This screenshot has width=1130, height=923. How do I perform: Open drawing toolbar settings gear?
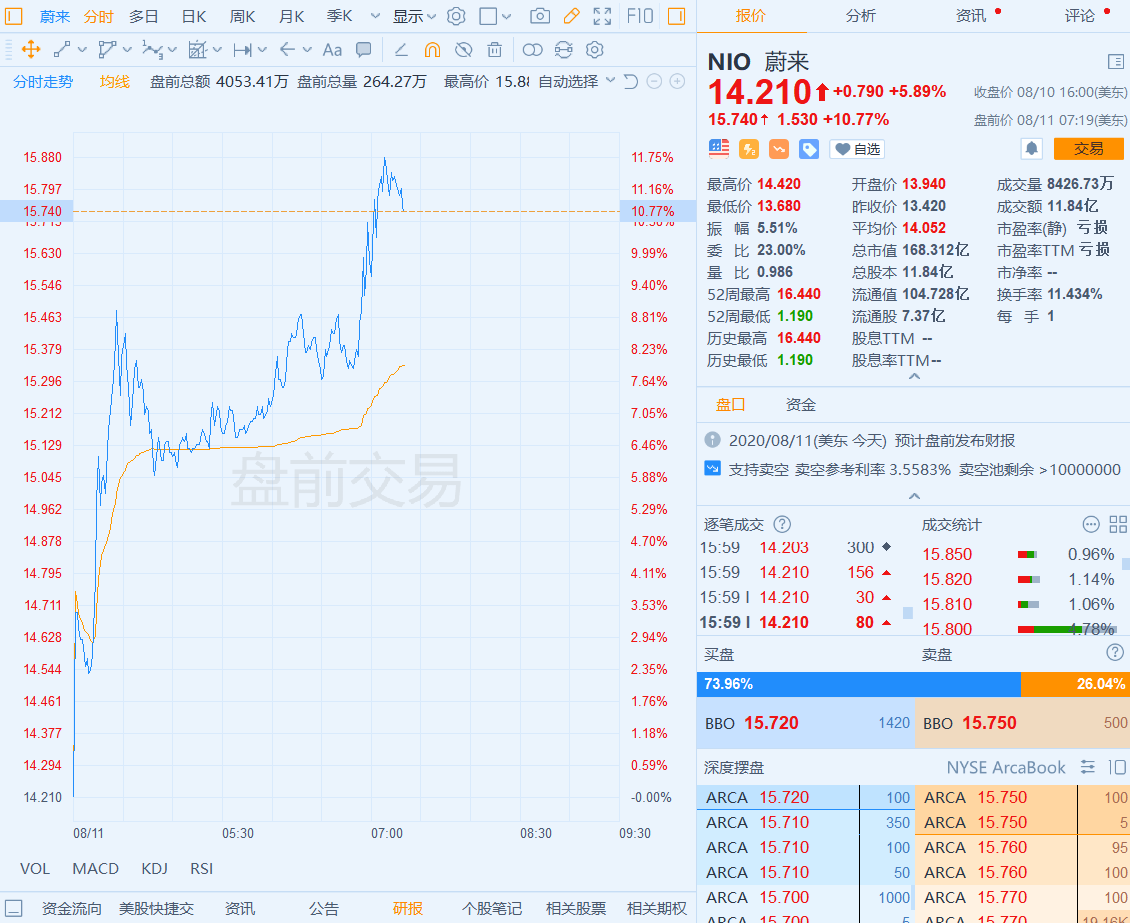[595, 50]
